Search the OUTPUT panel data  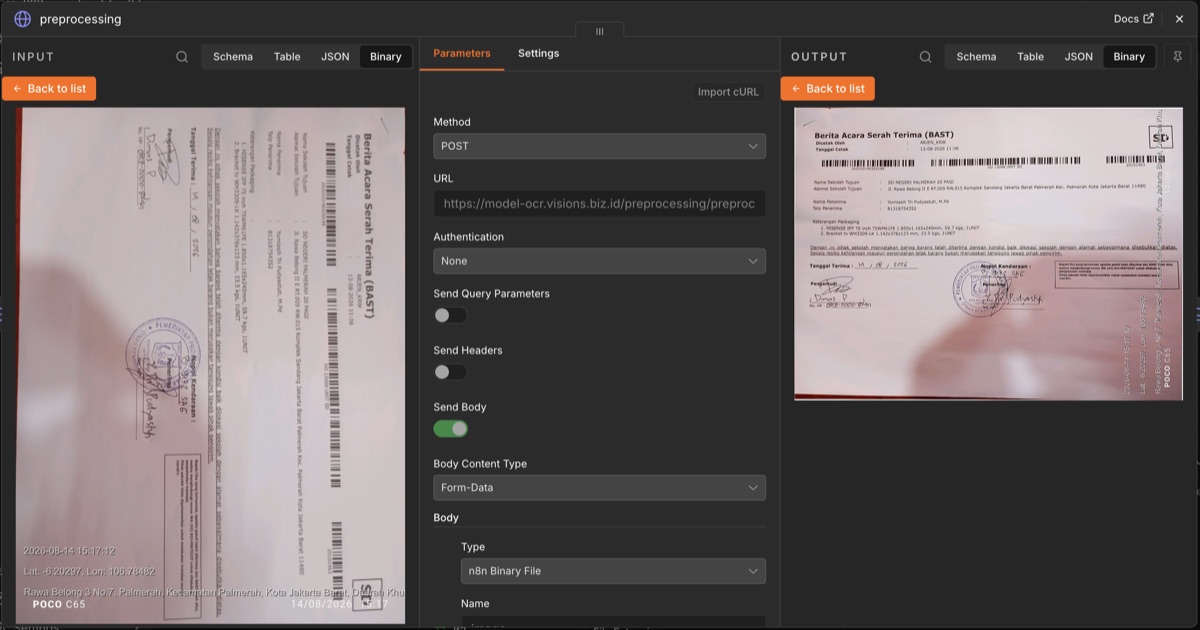[925, 57]
